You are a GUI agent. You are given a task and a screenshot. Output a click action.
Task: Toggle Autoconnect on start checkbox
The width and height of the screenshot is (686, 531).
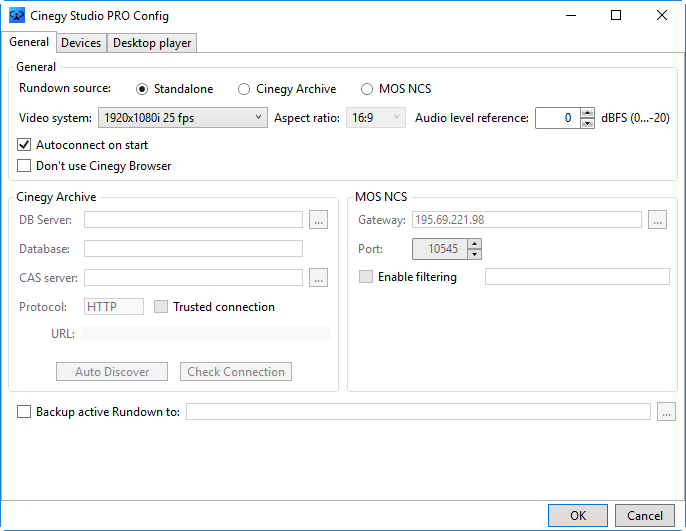tap(24, 144)
